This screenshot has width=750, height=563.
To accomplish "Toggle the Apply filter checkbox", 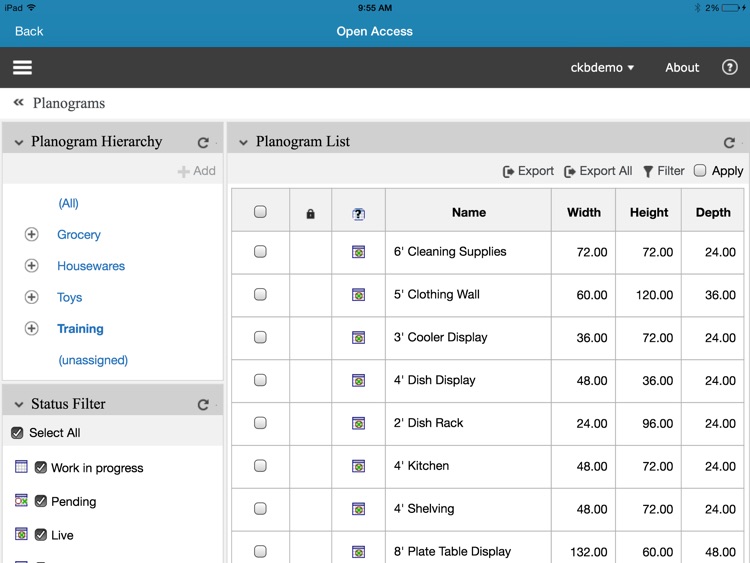I will 700,170.
